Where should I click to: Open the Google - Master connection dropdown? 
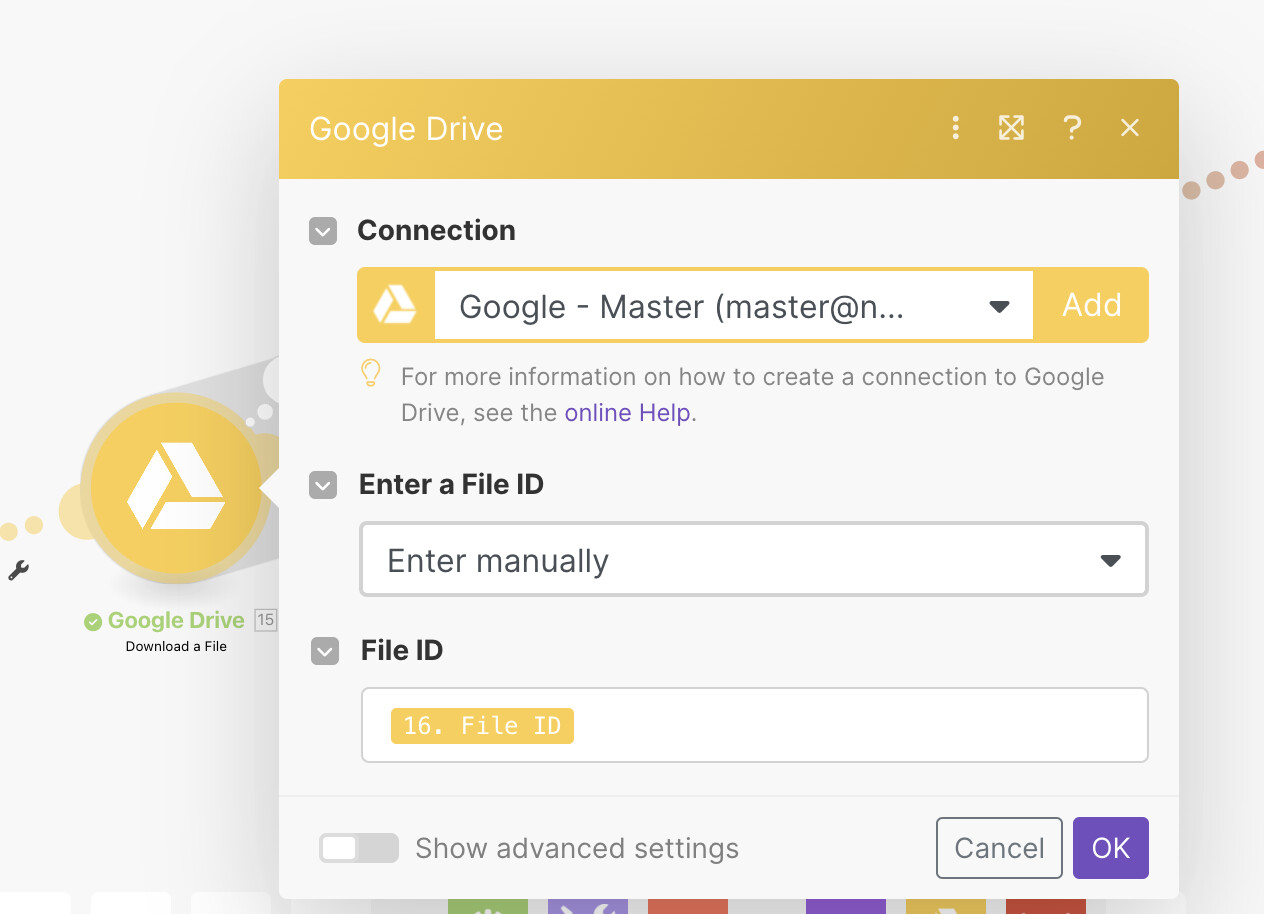[x=733, y=305]
